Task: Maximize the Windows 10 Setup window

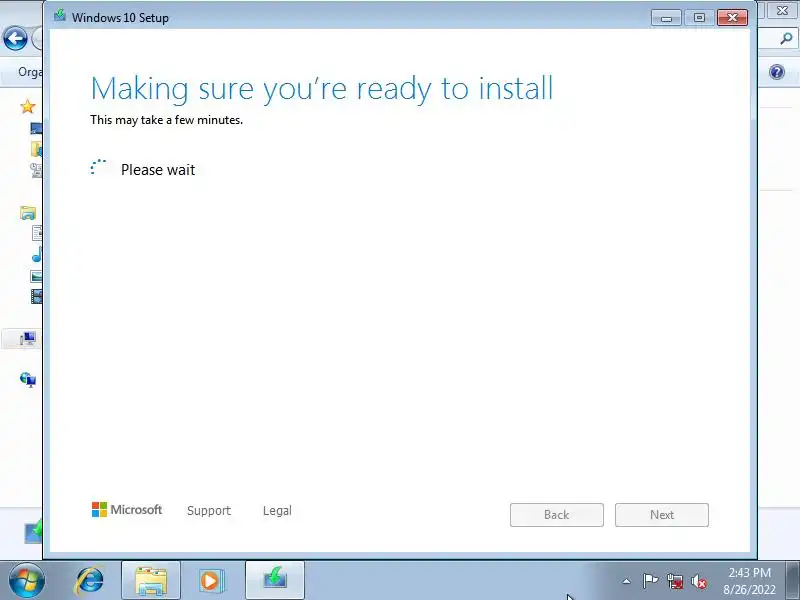Action: pos(699,18)
